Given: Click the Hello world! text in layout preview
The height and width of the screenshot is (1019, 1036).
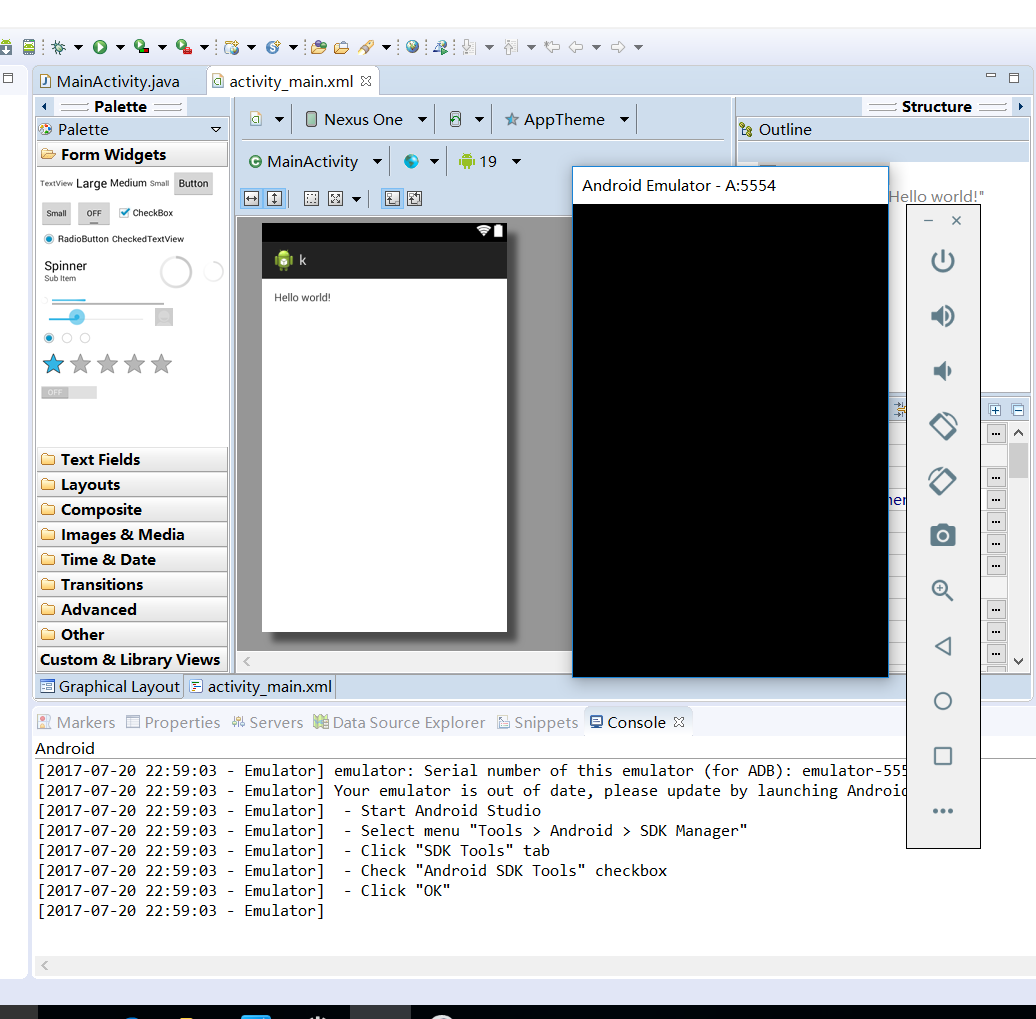Looking at the screenshot, I should 303,297.
